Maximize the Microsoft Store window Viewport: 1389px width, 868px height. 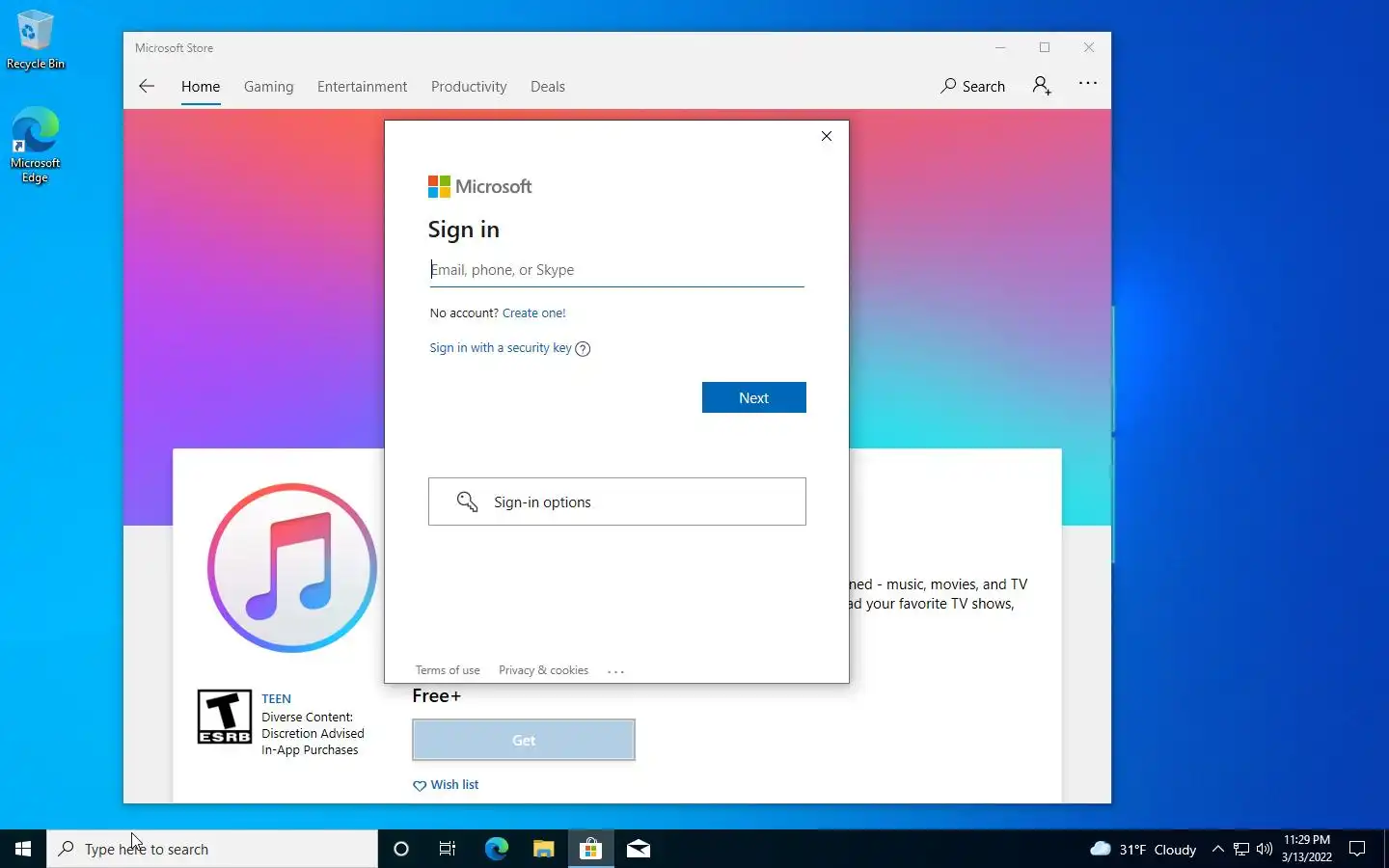(x=1045, y=47)
